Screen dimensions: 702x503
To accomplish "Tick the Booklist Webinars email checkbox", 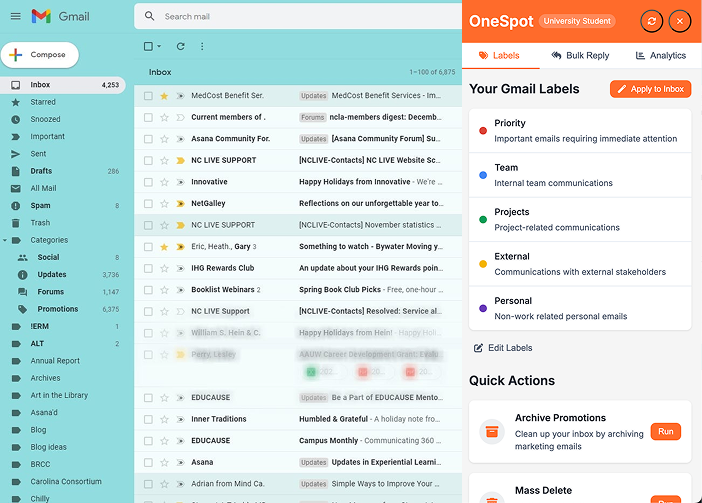I will point(148,290).
